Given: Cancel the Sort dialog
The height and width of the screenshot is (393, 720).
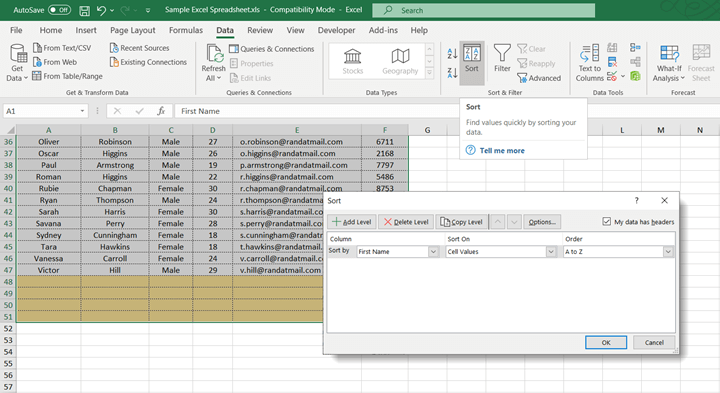Looking at the screenshot, I should pos(654,342).
